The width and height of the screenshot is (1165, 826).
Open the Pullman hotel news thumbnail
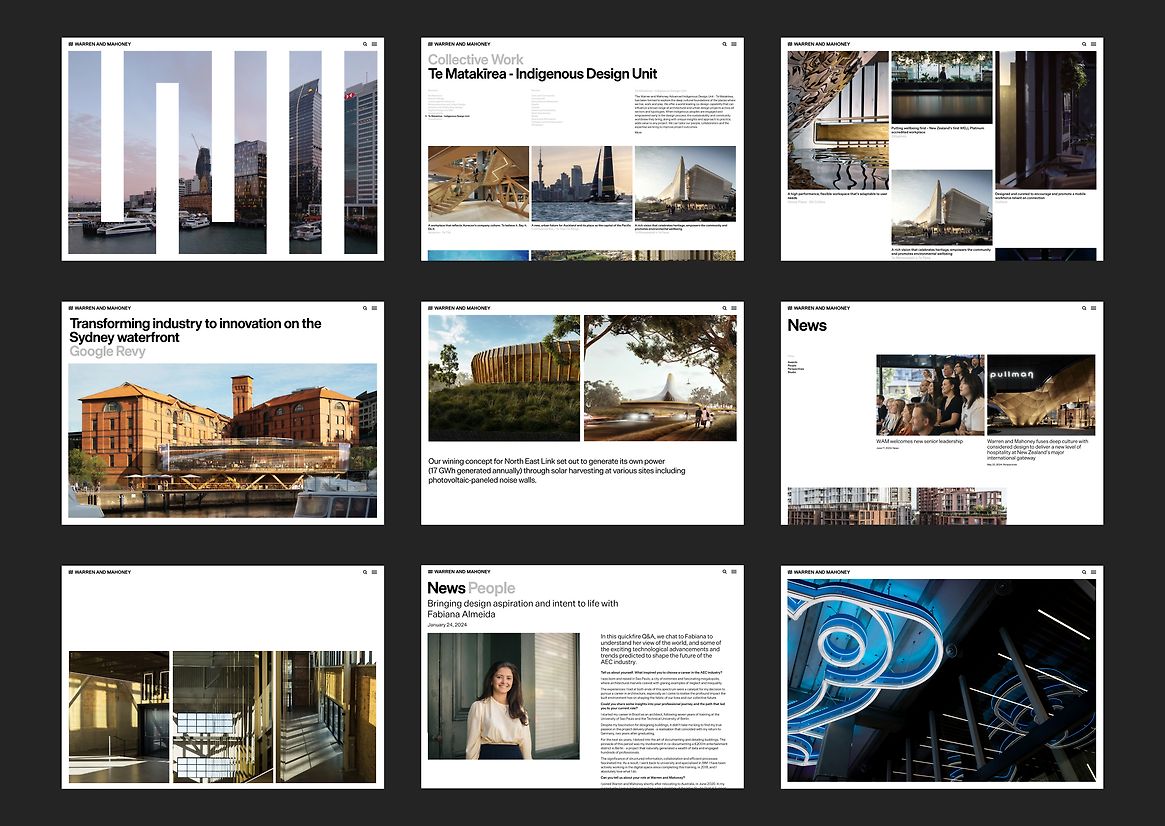(x=1040, y=395)
